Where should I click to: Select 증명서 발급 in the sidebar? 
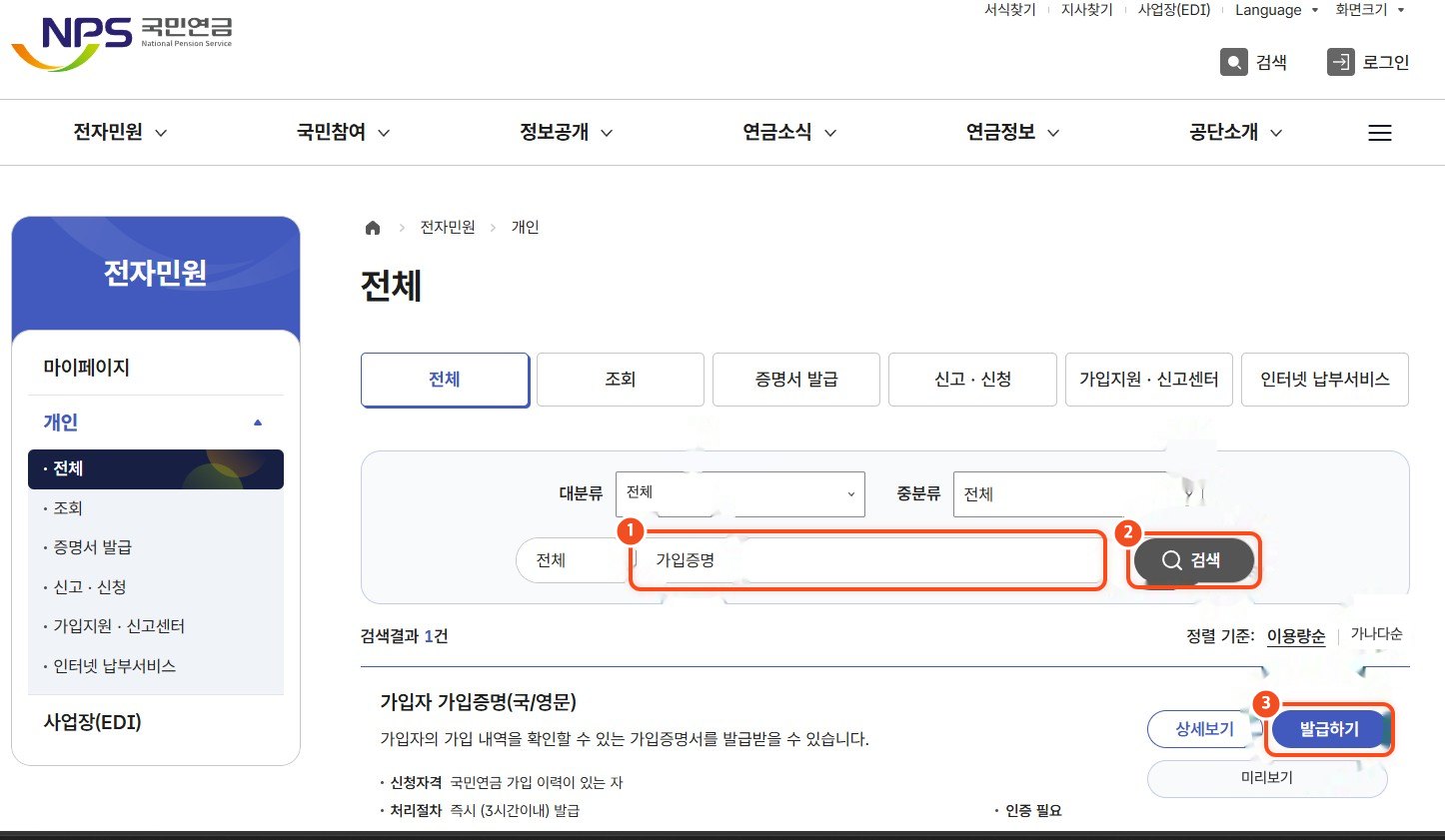92,547
